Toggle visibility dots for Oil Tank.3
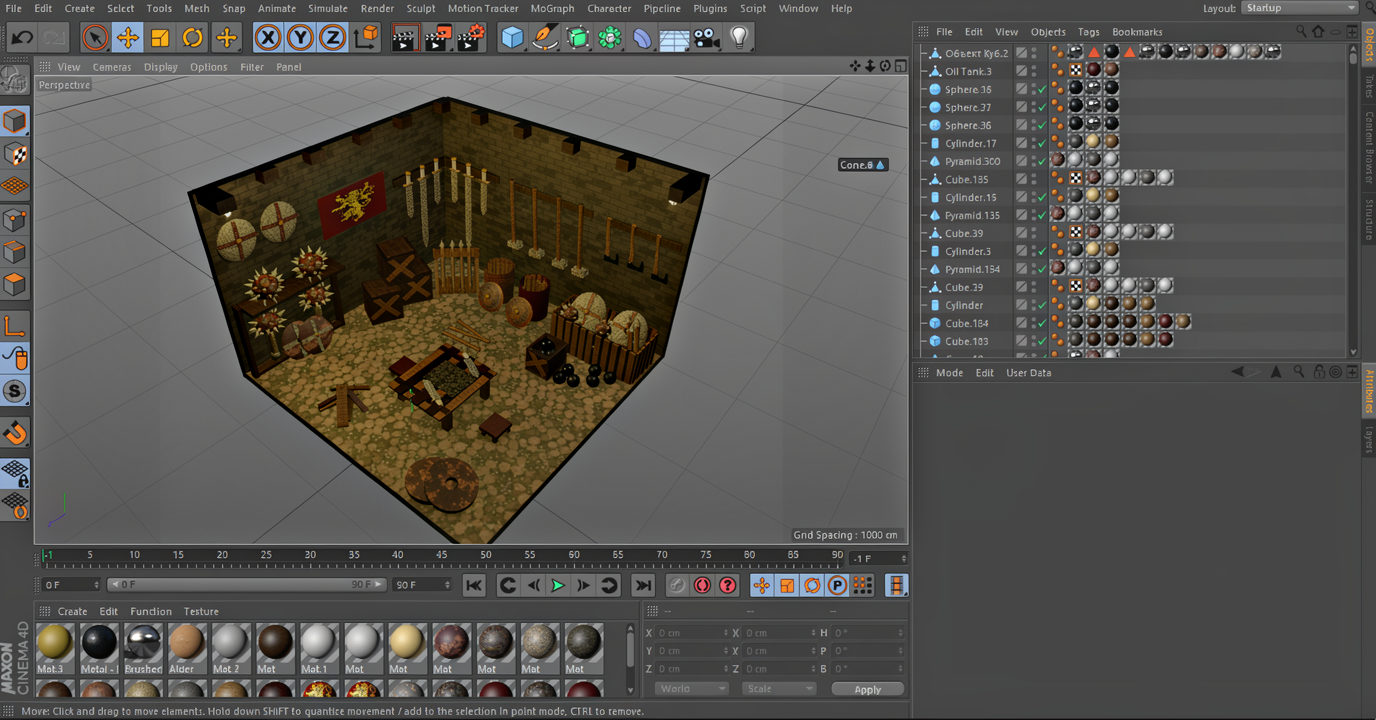 [1034, 71]
